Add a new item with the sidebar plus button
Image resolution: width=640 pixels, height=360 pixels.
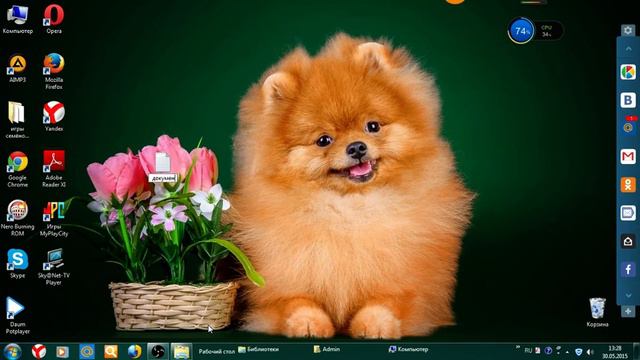[x=628, y=311]
